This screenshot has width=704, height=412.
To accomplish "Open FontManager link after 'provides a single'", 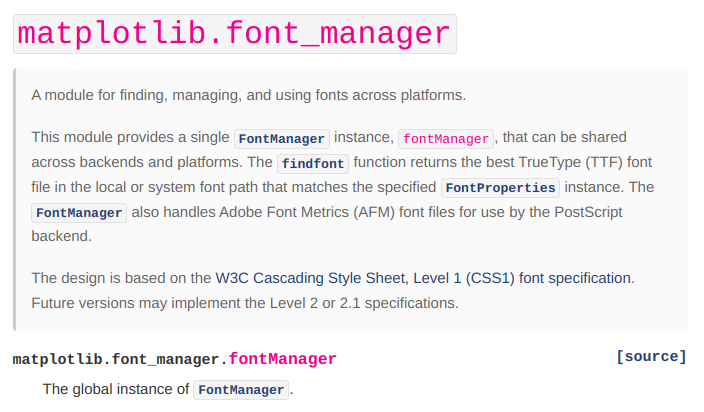I will (281, 138).
